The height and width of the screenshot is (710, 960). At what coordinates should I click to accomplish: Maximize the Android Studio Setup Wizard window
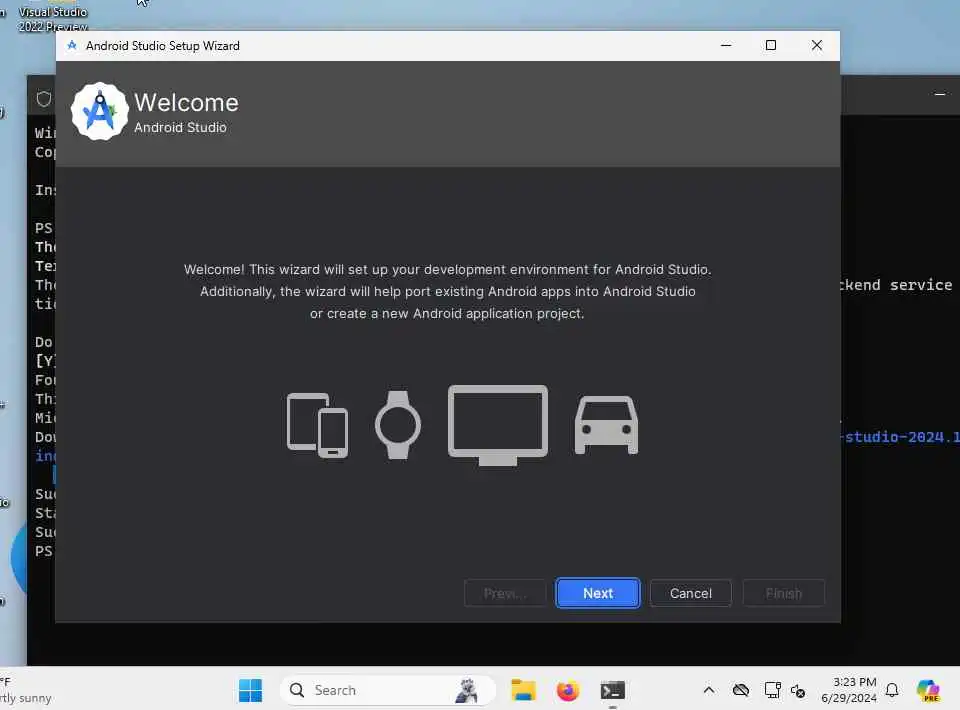pyautogui.click(x=771, y=45)
